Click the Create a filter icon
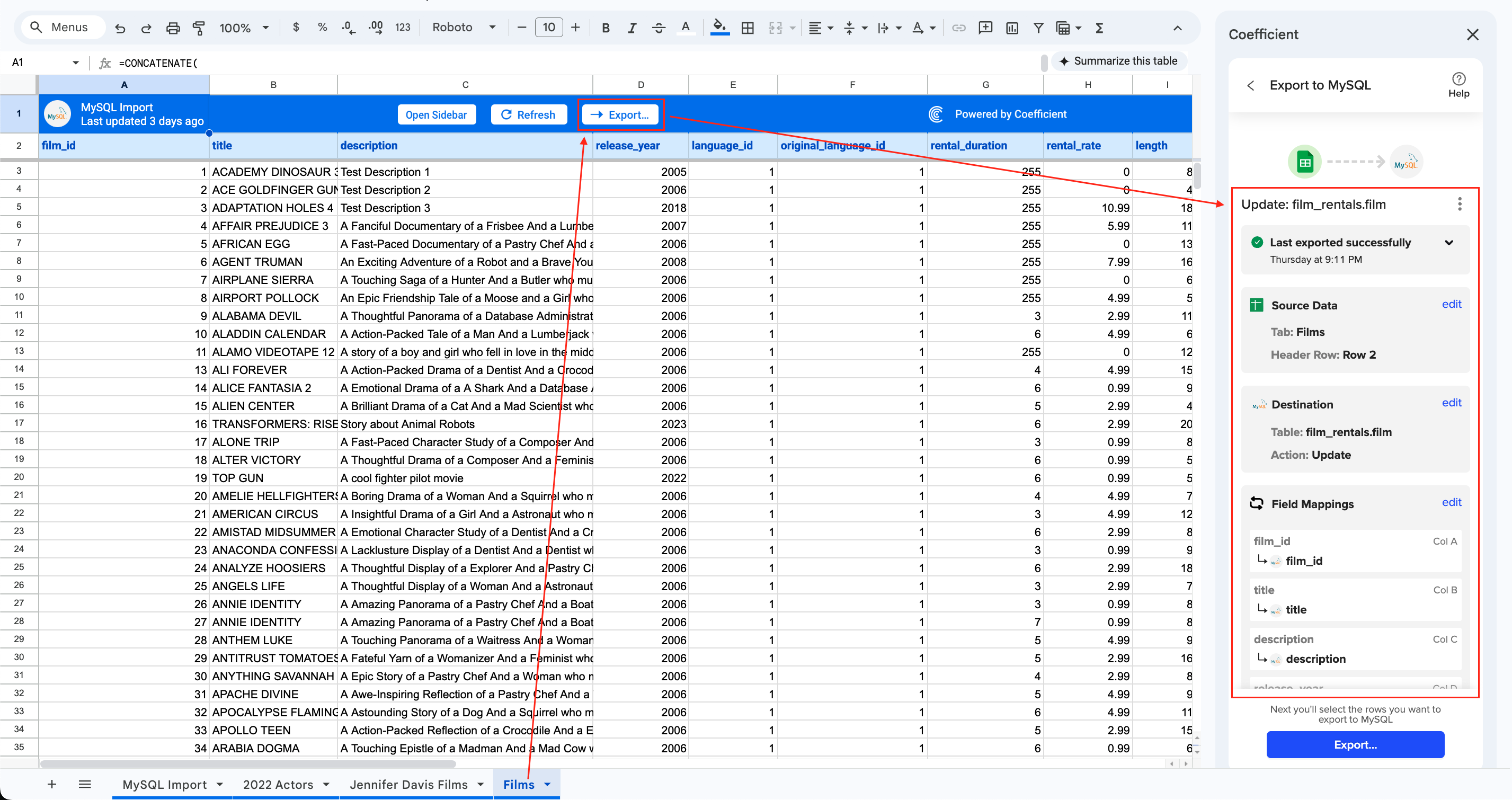 (1038, 27)
